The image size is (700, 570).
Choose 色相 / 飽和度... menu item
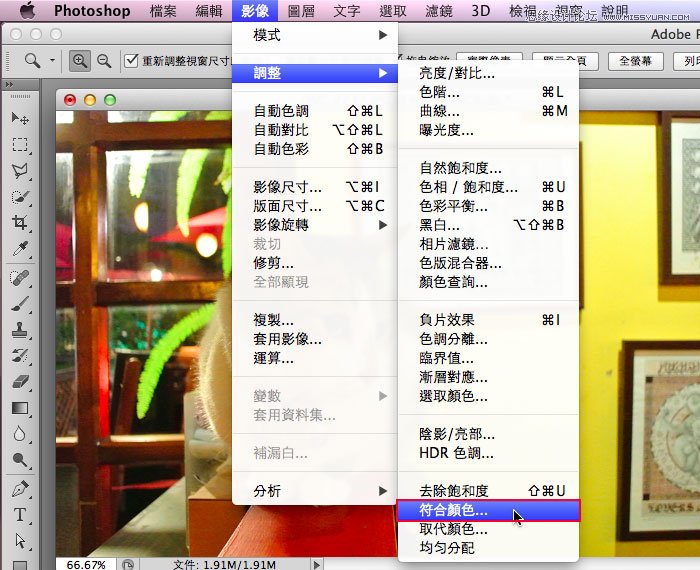(x=488, y=187)
